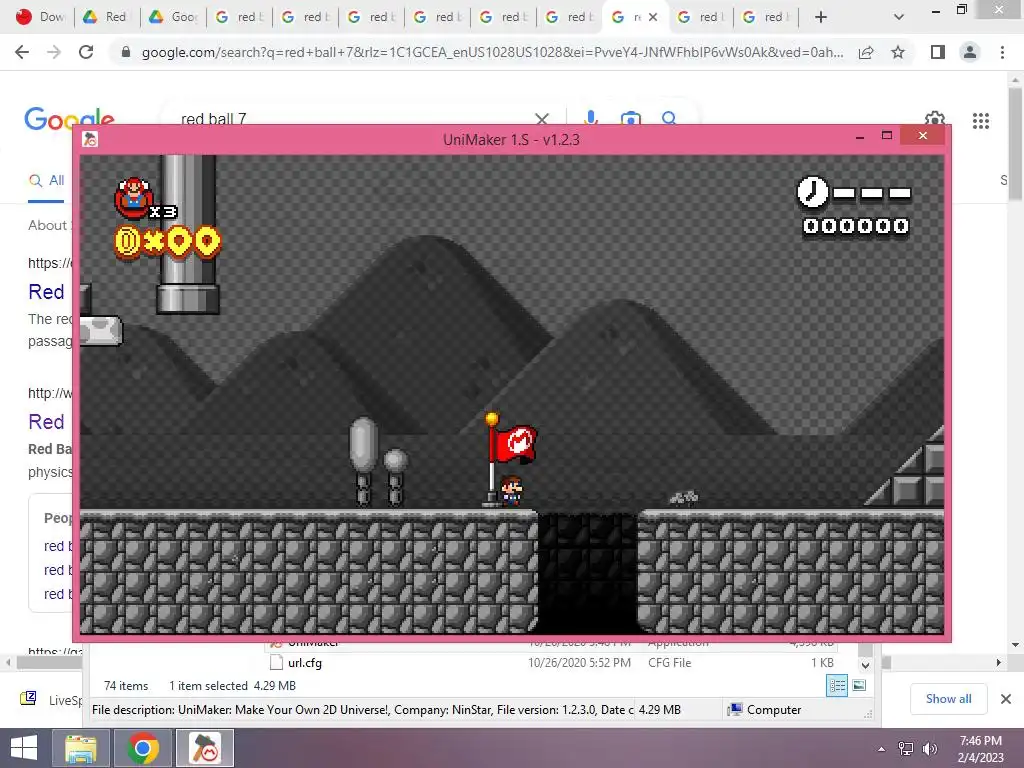Image resolution: width=1024 pixels, height=768 pixels.
Task: Click the Mario lives icon in the game HUD
Action: (133, 198)
